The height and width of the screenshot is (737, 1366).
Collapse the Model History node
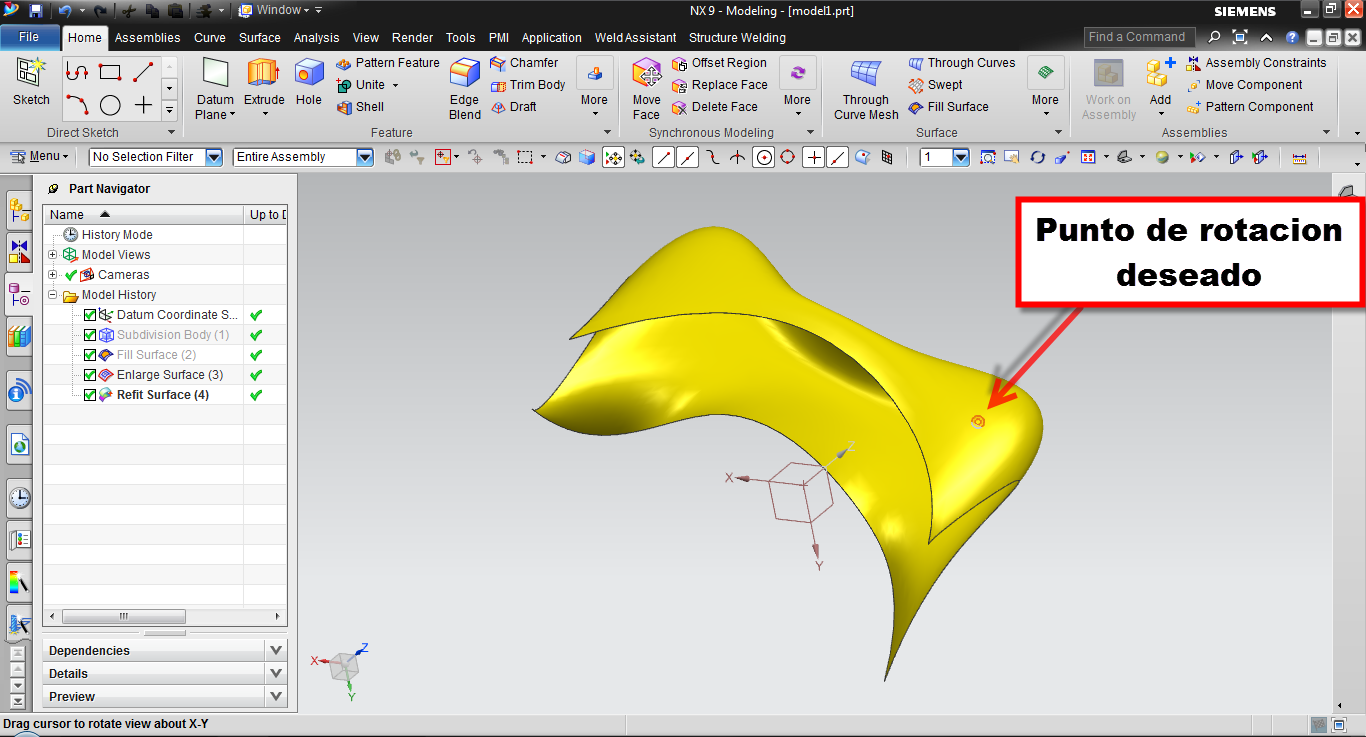coord(53,295)
